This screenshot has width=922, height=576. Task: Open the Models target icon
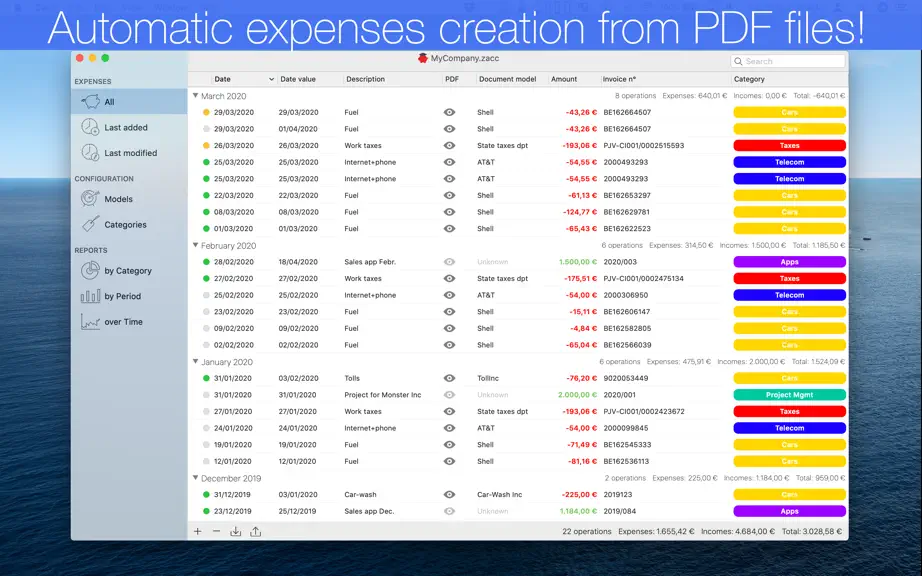point(90,199)
